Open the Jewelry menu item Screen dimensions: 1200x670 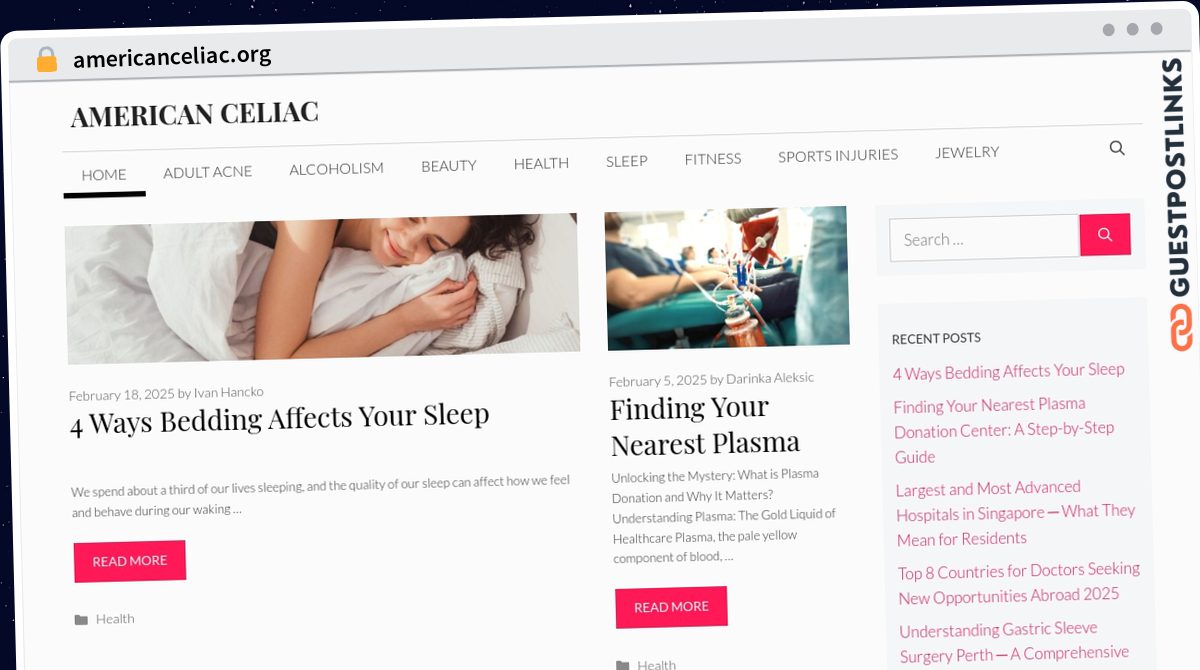(967, 152)
